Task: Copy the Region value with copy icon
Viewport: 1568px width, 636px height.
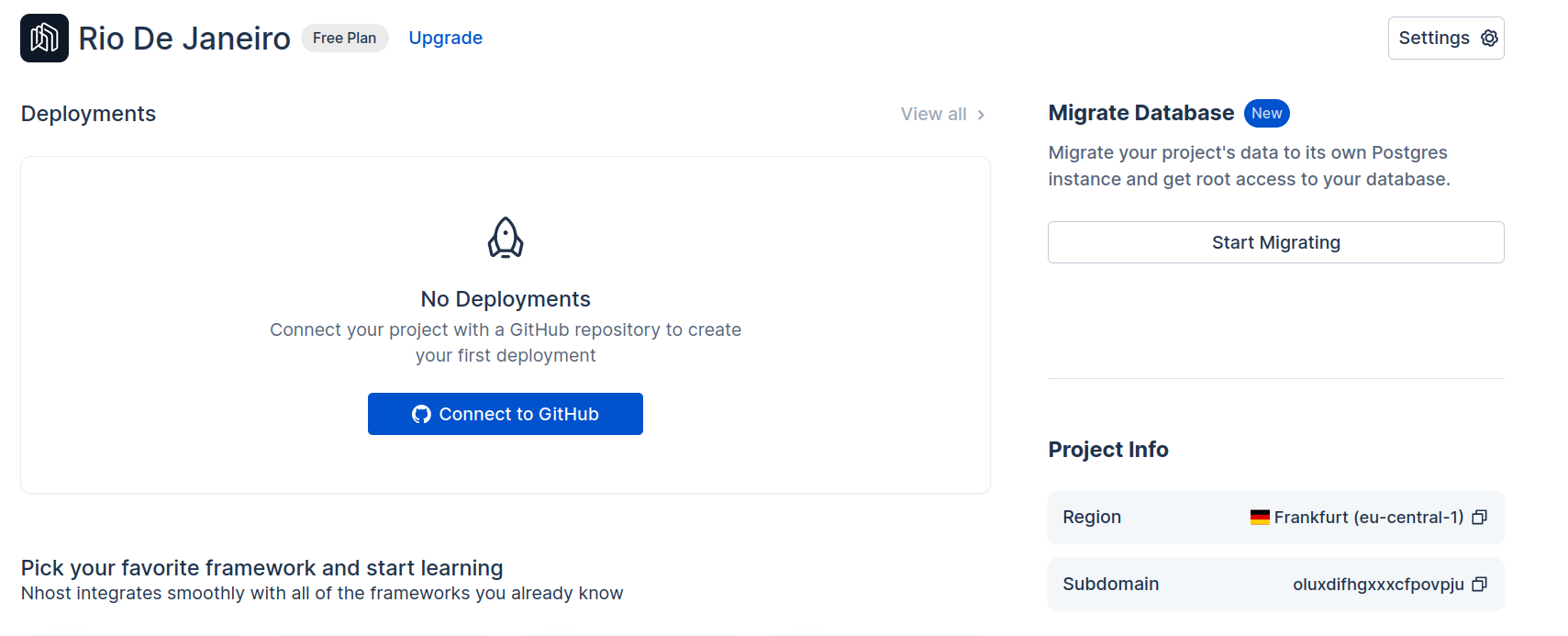Action: [1479, 518]
